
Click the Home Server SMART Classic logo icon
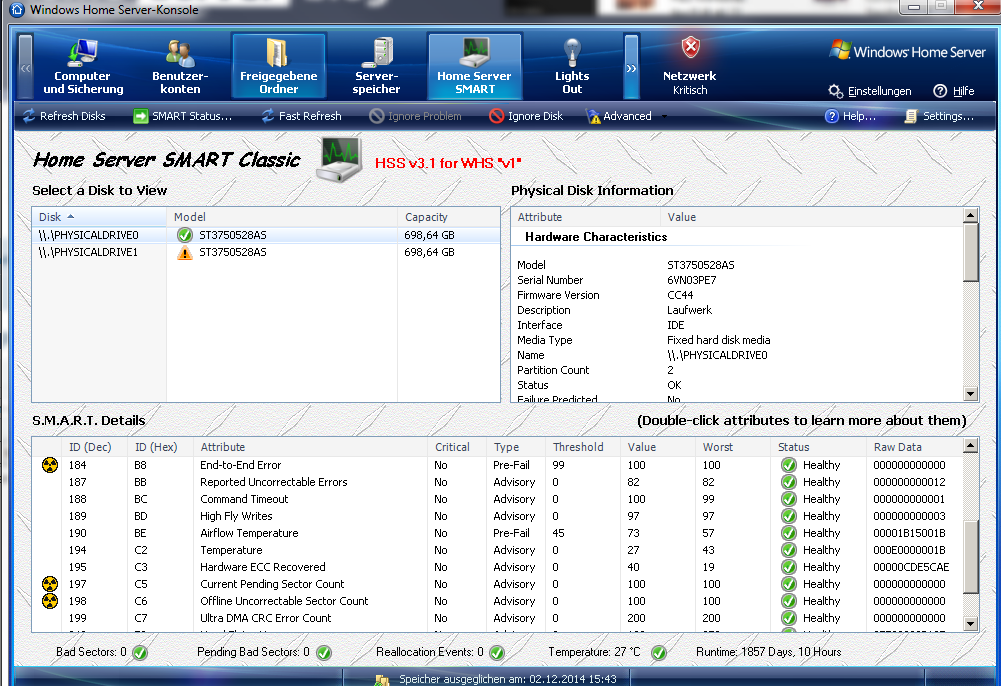[x=341, y=159]
